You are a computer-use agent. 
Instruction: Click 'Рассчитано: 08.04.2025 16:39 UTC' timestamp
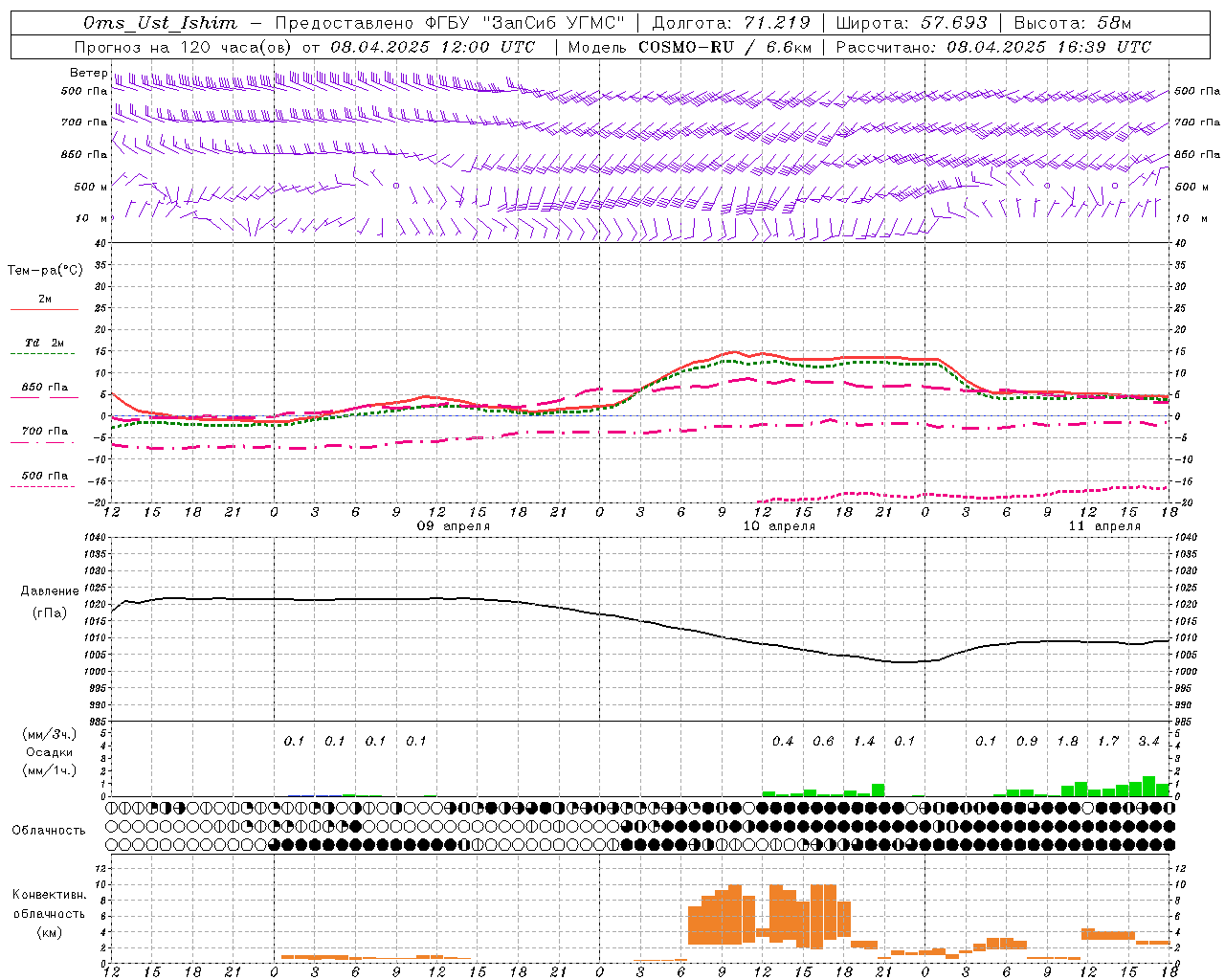[x=993, y=47]
